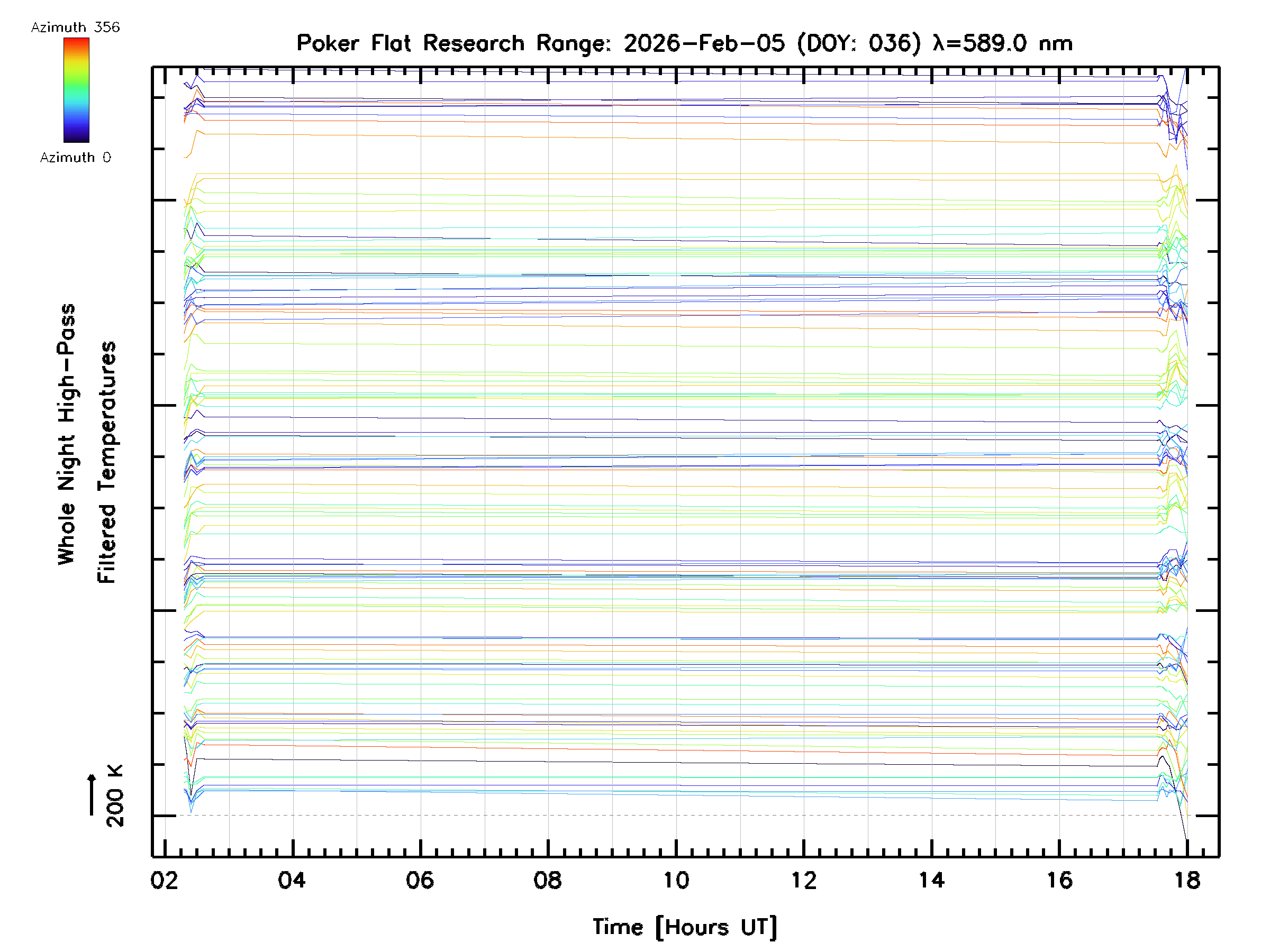1270x952 pixels.
Task: Click the '12' hour tick label
Action: tap(803, 880)
